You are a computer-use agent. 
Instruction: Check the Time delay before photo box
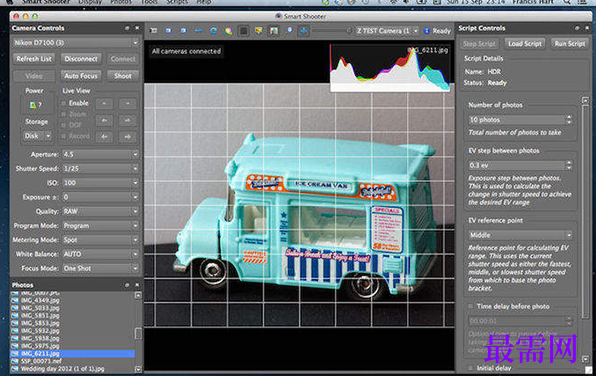(471, 306)
